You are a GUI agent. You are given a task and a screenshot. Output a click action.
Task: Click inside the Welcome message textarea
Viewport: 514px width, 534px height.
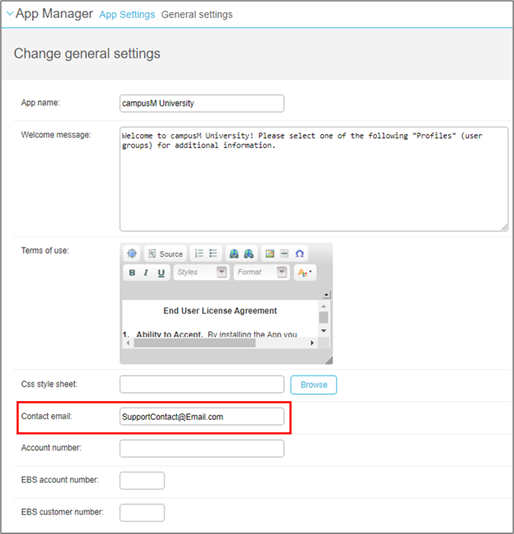314,179
